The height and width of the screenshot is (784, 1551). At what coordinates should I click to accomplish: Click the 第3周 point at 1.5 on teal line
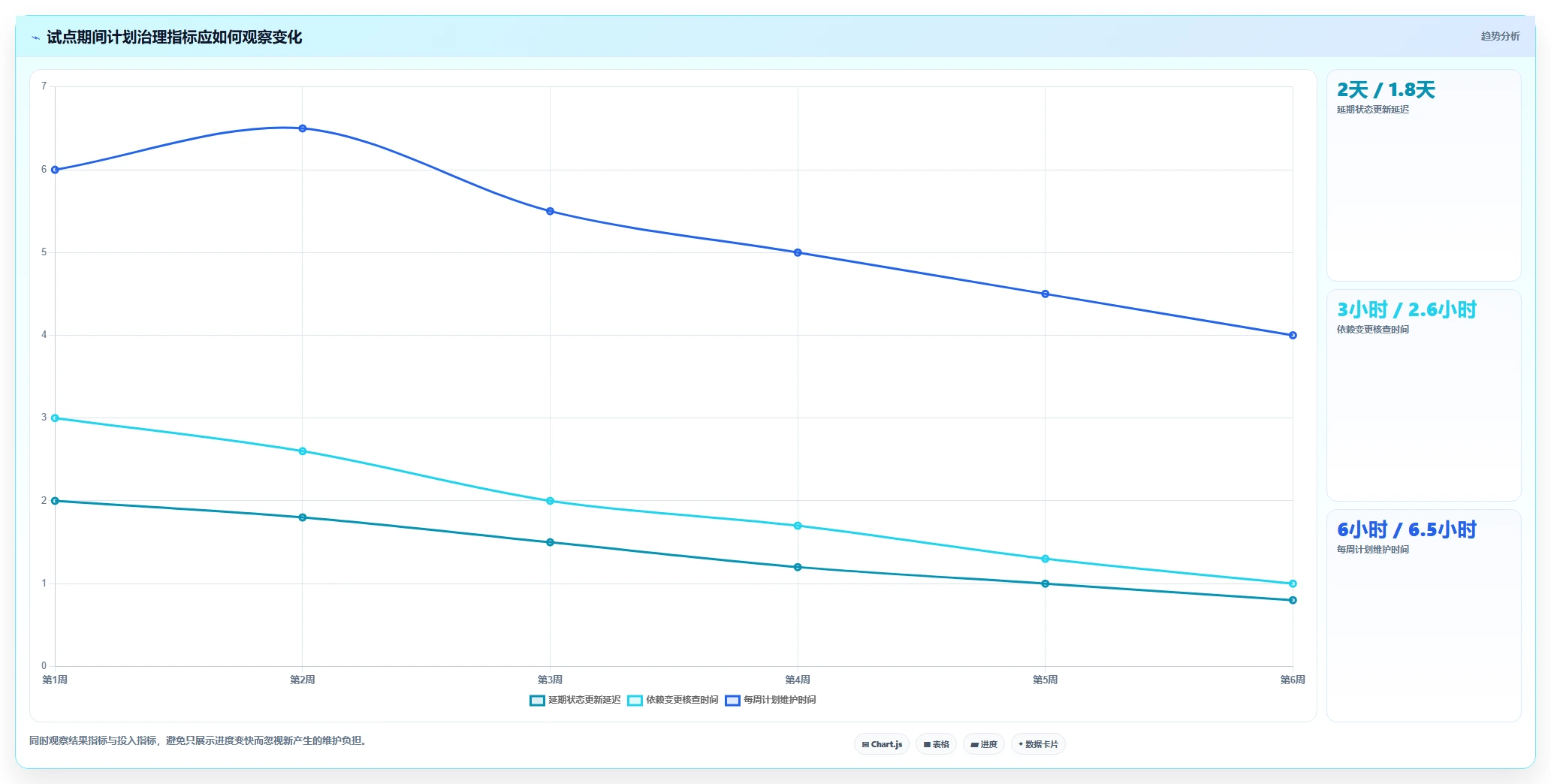(x=551, y=542)
